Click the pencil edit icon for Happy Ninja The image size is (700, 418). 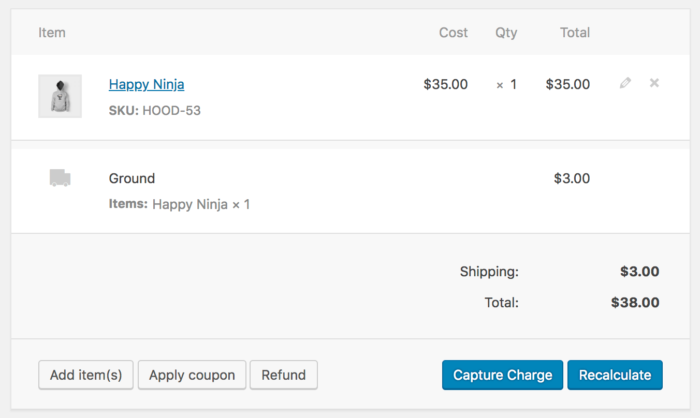coord(625,83)
